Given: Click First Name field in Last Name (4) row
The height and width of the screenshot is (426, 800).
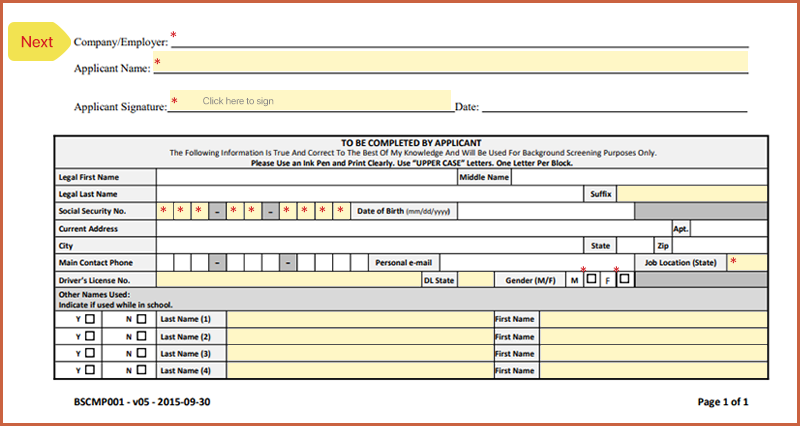Looking at the screenshot, I should pyautogui.click(x=654, y=370).
